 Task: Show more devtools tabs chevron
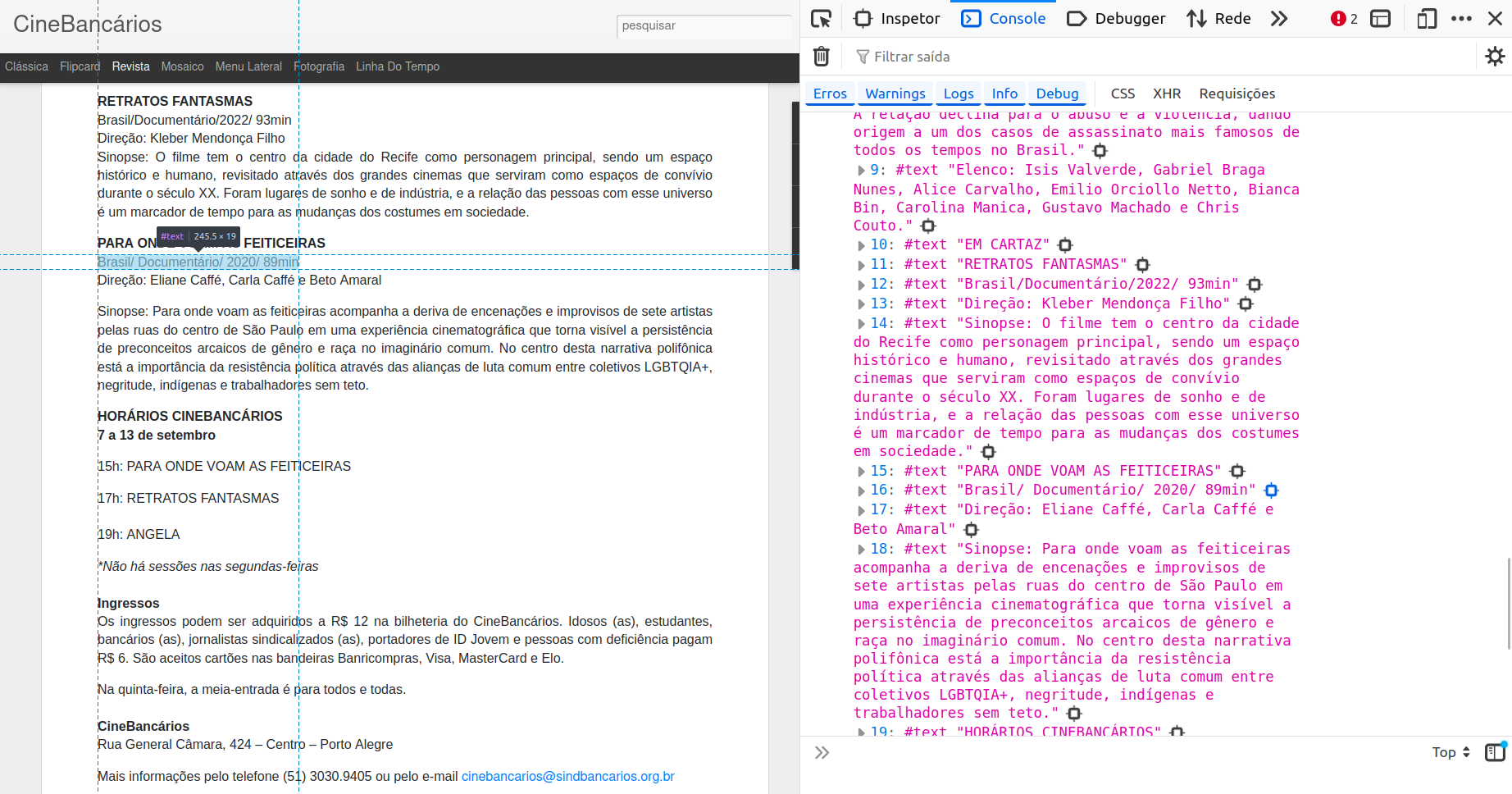pyautogui.click(x=1279, y=18)
